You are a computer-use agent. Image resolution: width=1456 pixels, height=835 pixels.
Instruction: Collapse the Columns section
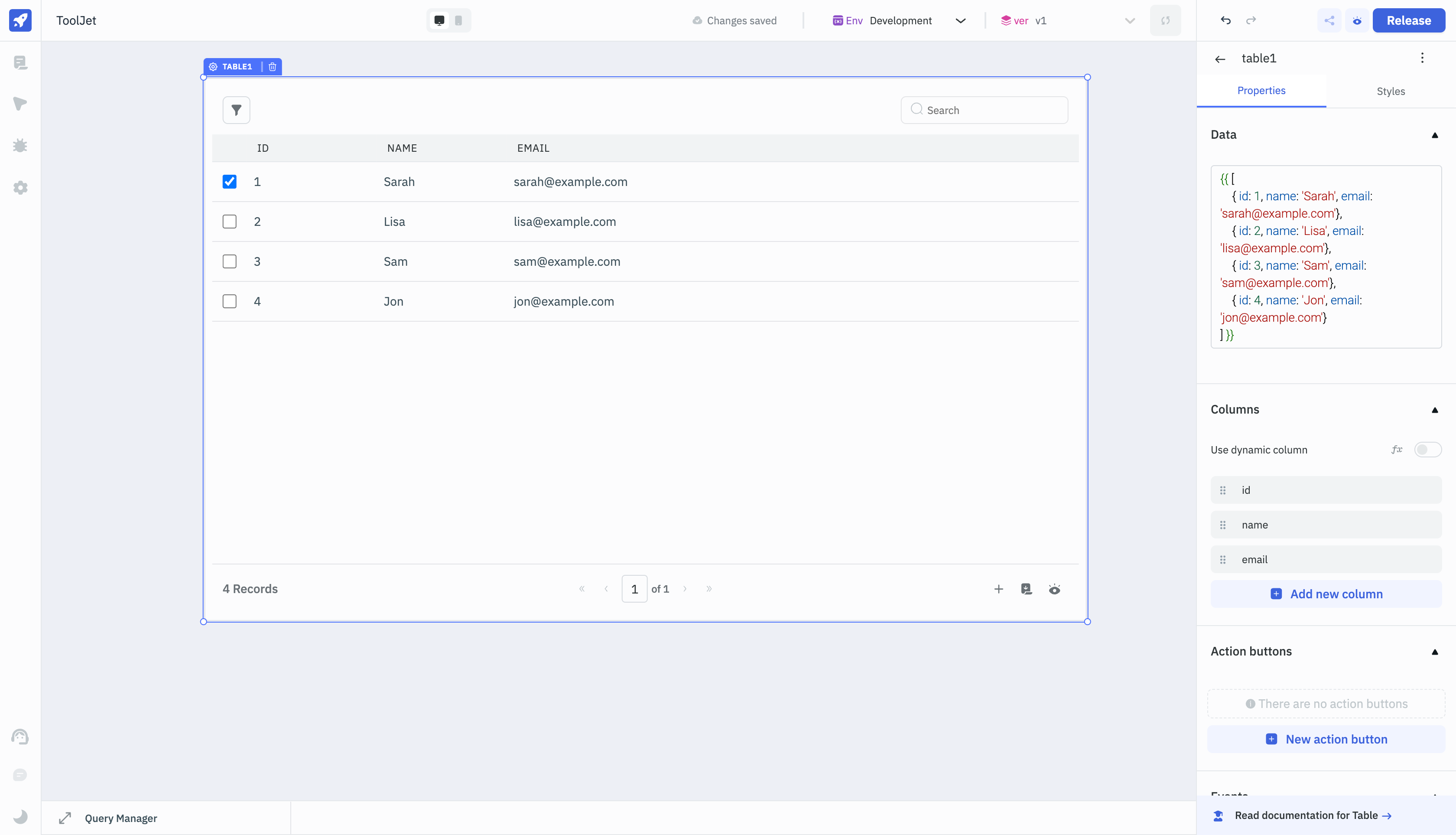[x=1435, y=410]
